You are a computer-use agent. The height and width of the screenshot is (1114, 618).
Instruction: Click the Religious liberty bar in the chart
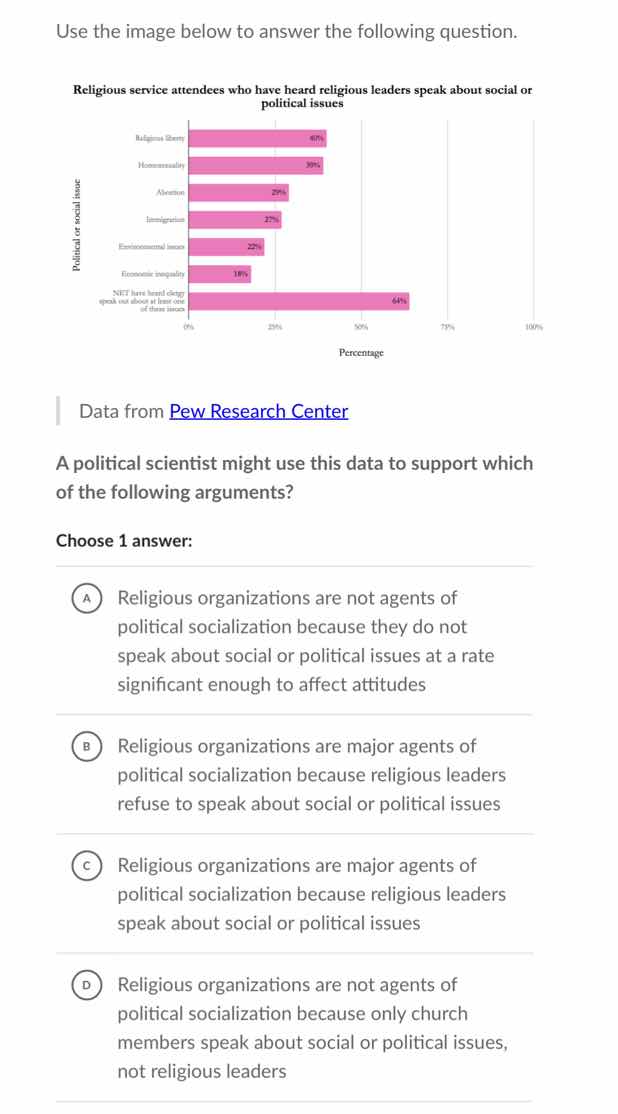pyautogui.click(x=255, y=135)
